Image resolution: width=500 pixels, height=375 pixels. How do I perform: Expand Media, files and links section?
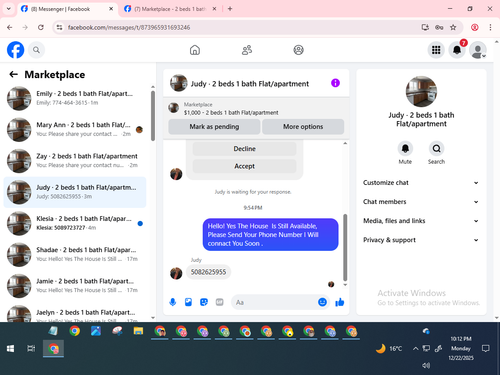tap(421, 221)
